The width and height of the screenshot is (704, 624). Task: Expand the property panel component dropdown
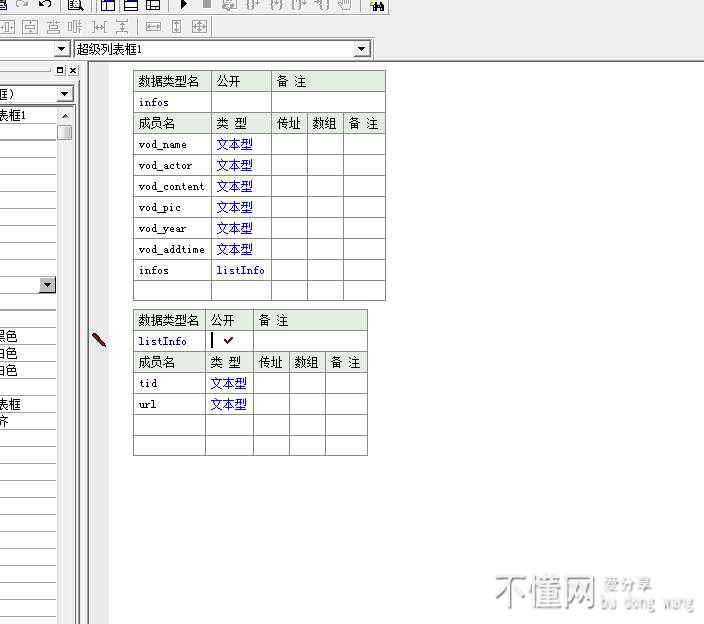(x=65, y=94)
